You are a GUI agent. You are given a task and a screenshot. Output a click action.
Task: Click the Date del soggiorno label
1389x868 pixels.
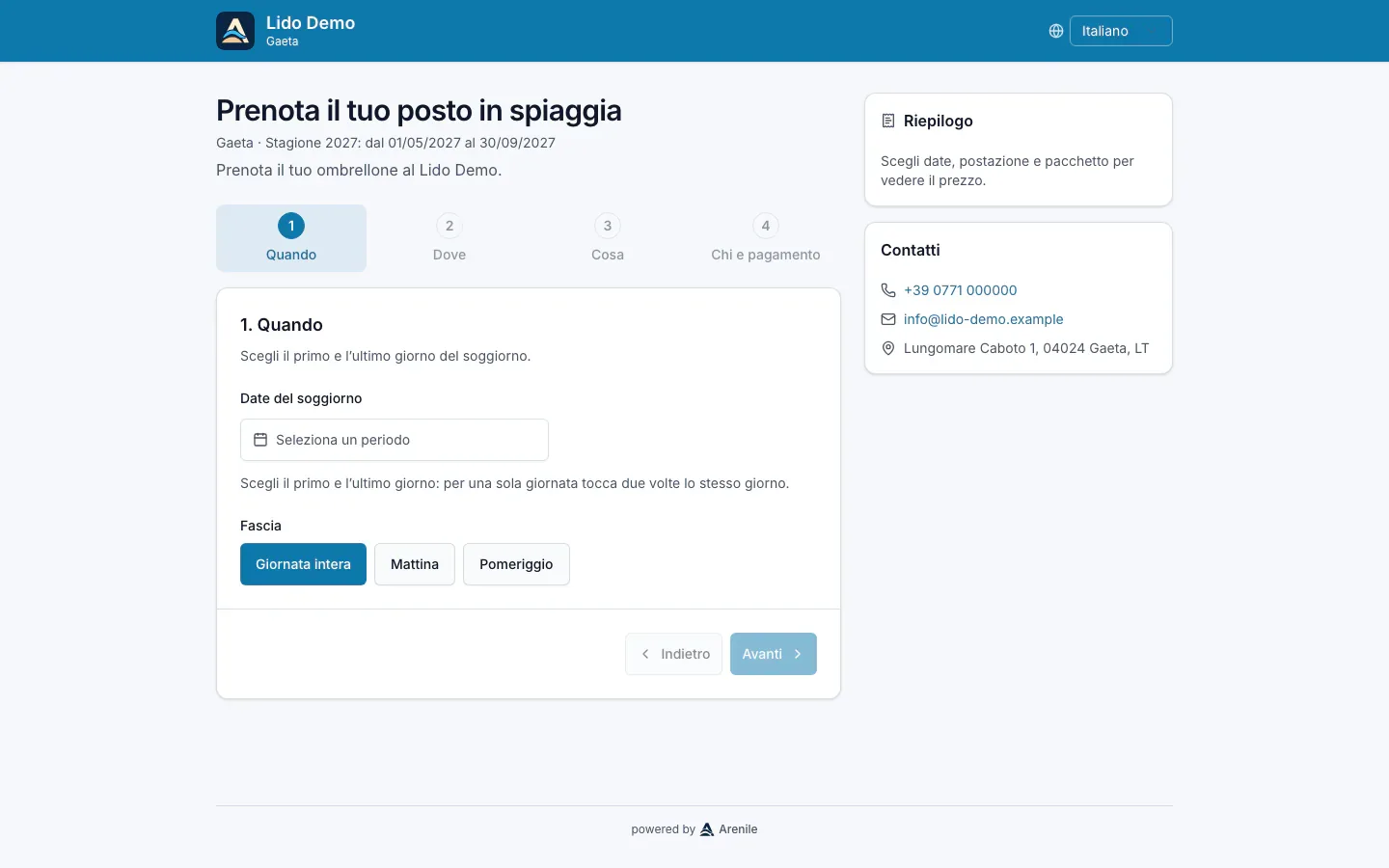pyautogui.click(x=301, y=398)
